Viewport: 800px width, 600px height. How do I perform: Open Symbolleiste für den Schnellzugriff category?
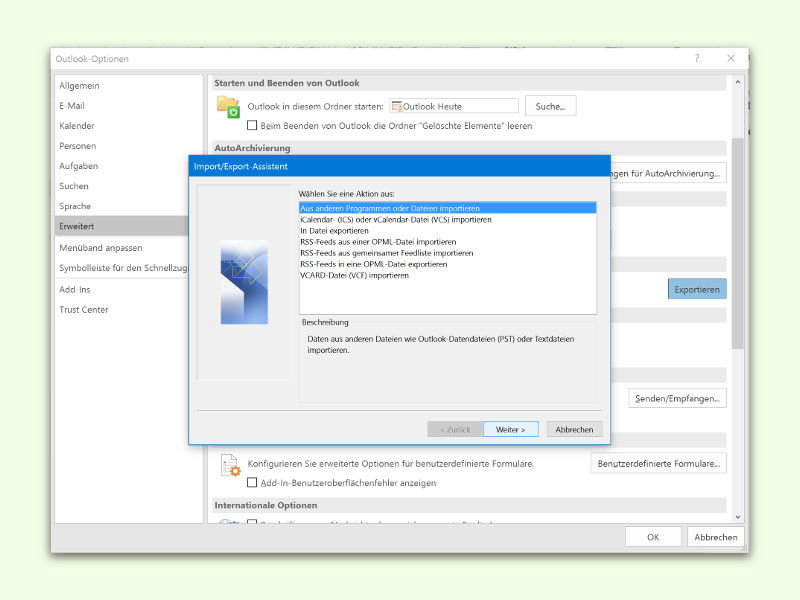click(x=123, y=268)
